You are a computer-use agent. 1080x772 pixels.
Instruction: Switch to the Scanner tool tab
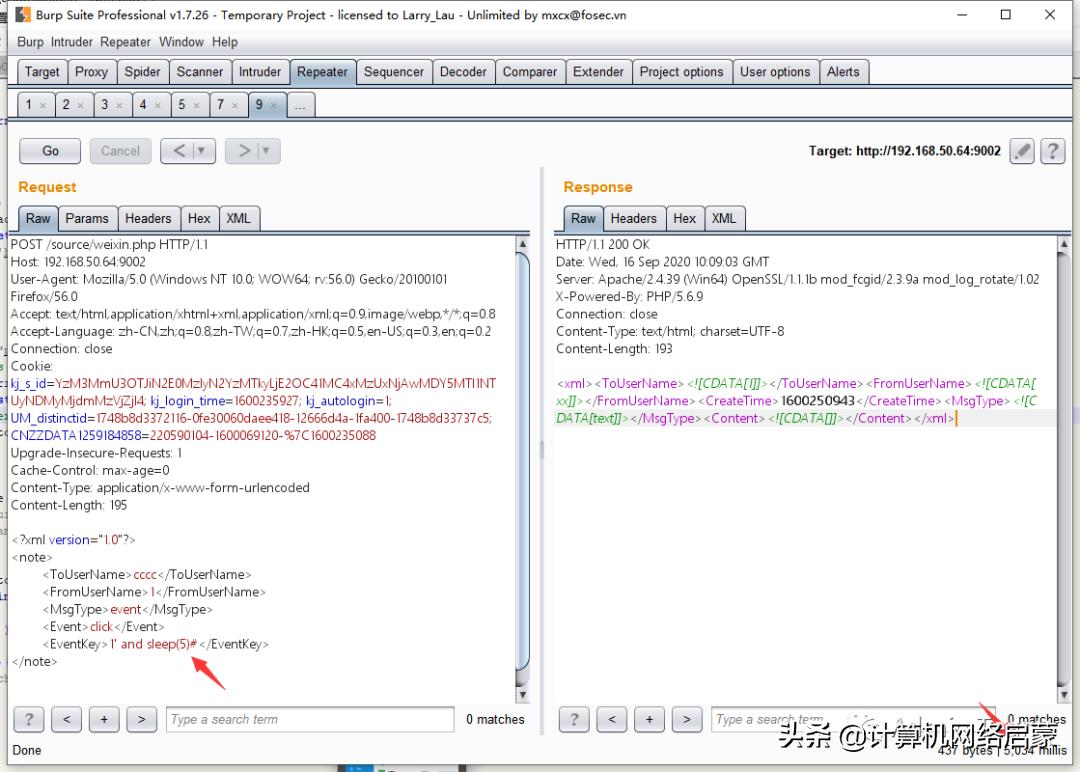(200, 72)
